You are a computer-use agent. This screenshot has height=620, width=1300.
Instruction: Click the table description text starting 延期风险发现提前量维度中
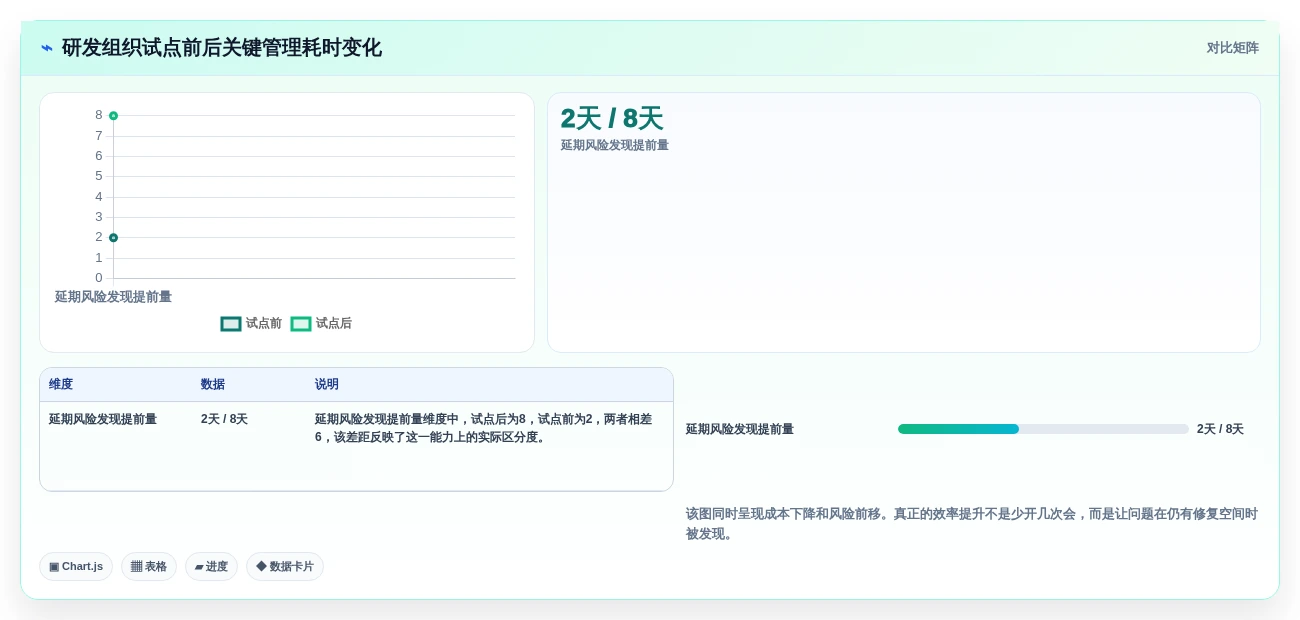click(x=484, y=428)
